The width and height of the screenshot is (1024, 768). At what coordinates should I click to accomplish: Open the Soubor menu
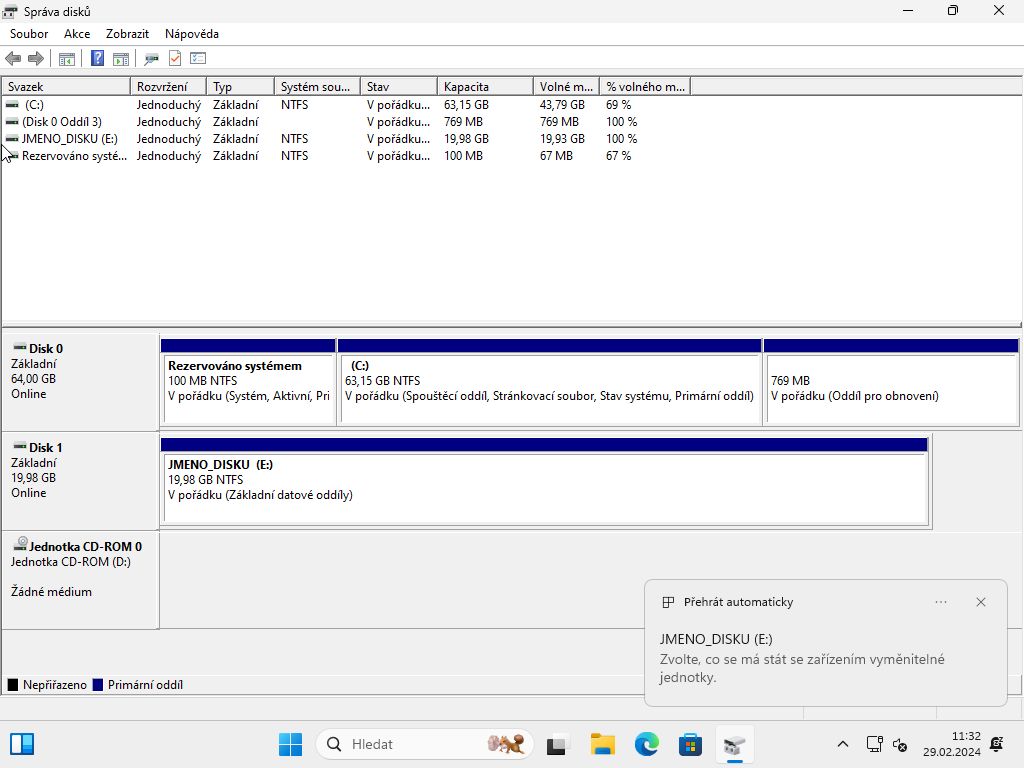point(29,34)
